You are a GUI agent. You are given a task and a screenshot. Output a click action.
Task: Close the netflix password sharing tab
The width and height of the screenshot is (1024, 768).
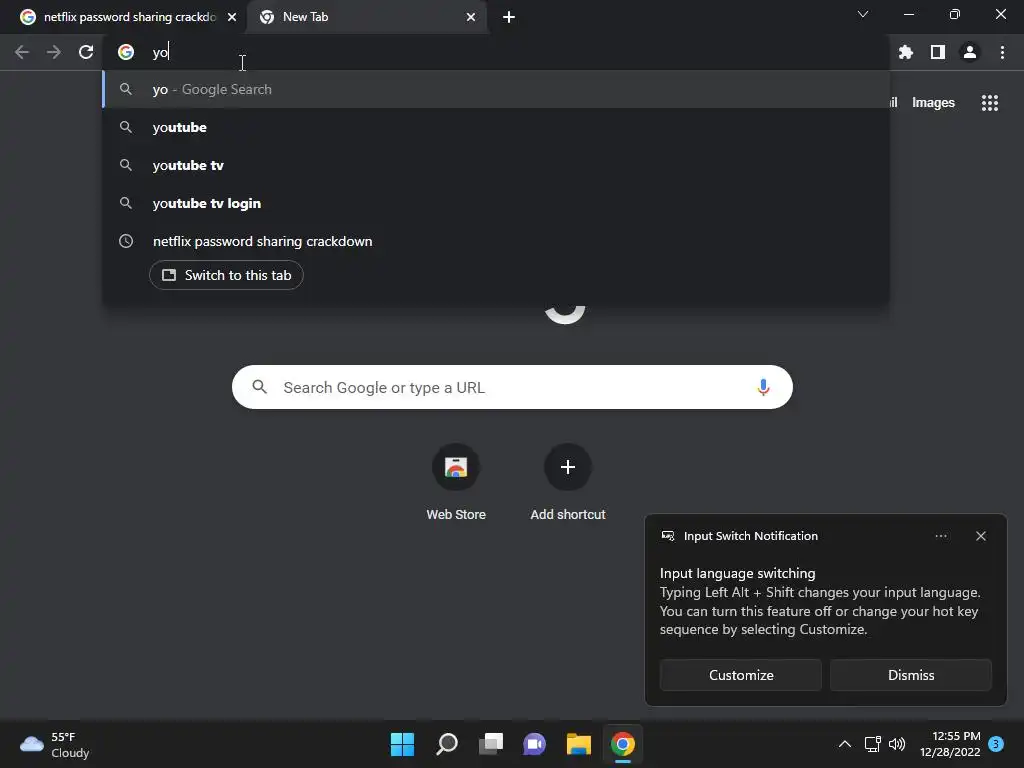(232, 17)
